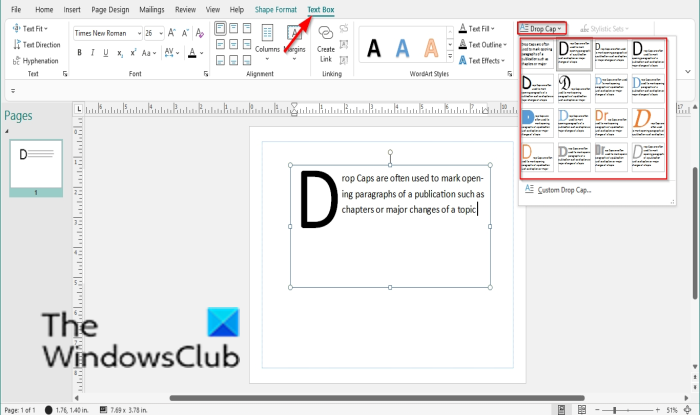Apply superscript formatting
This screenshot has width=700, height=415.
(133, 53)
